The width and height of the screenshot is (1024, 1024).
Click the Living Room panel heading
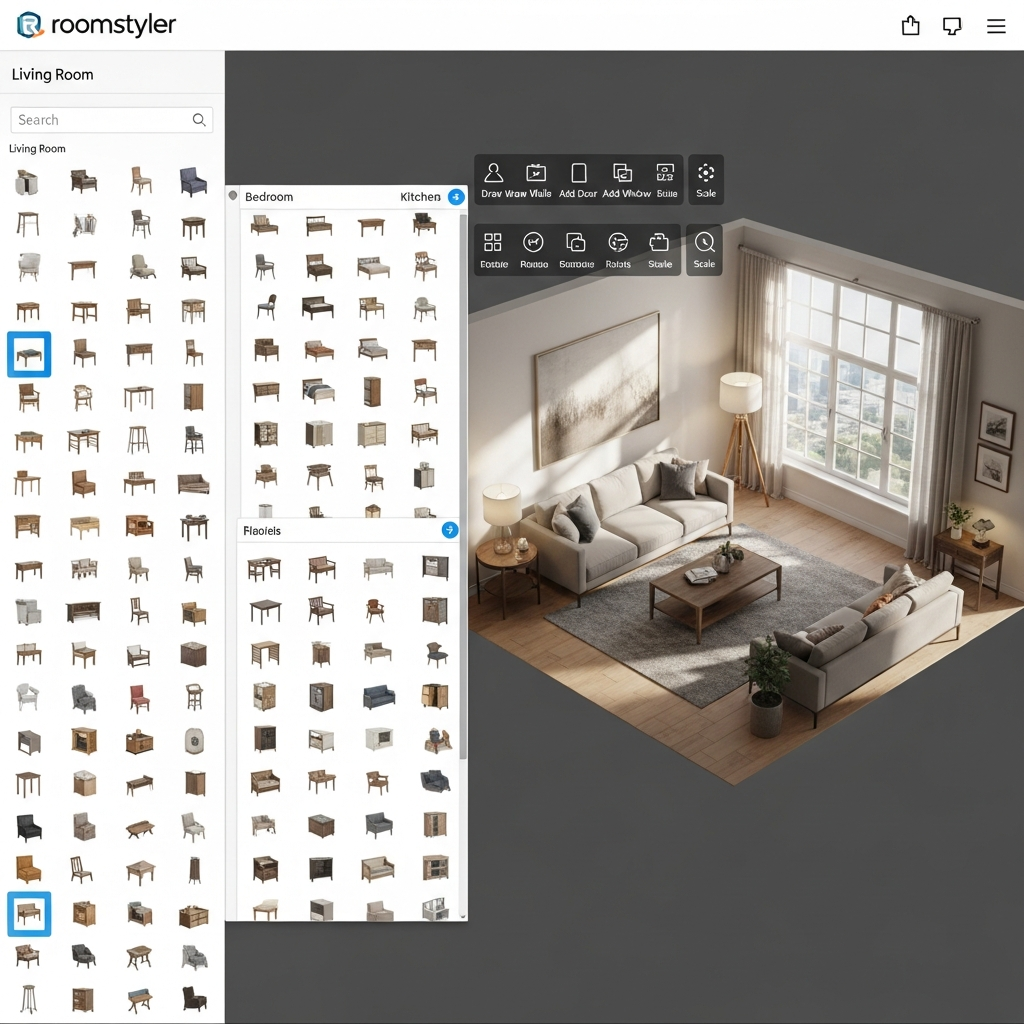(x=52, y=75)
